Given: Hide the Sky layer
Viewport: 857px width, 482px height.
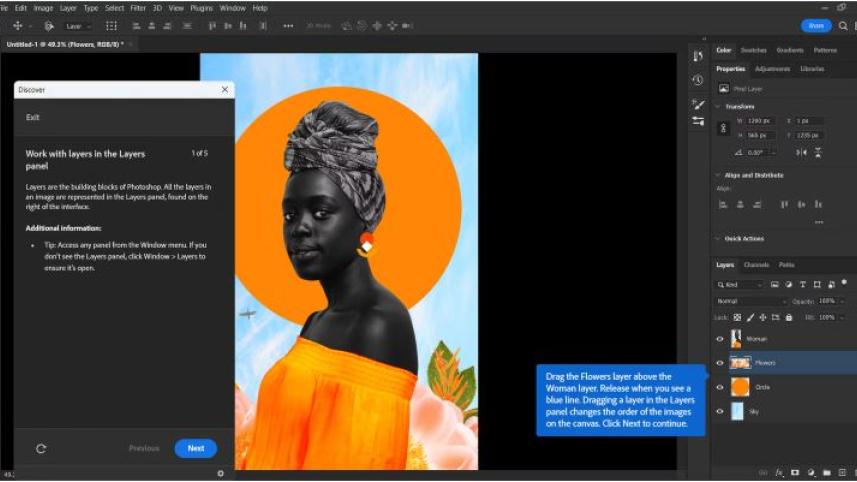Looking at the screenshot, I should [720, 411].
